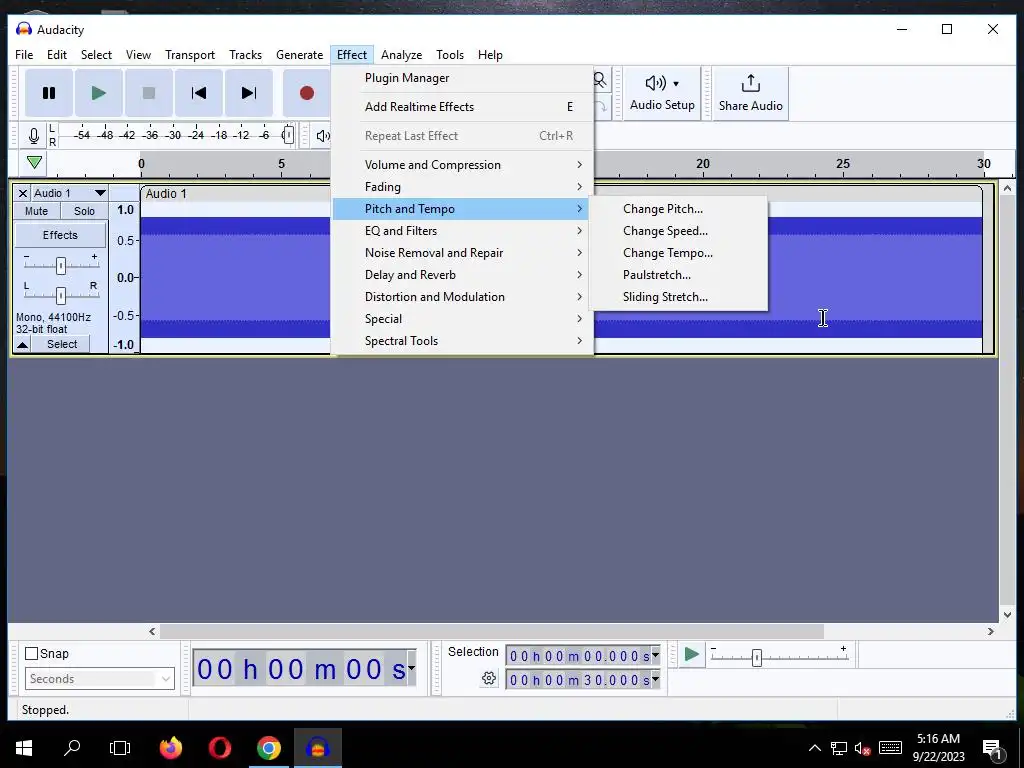Screen dimensions: 1024x768
Task: Open Opera from the taskbar
Action: coord(220,748)
